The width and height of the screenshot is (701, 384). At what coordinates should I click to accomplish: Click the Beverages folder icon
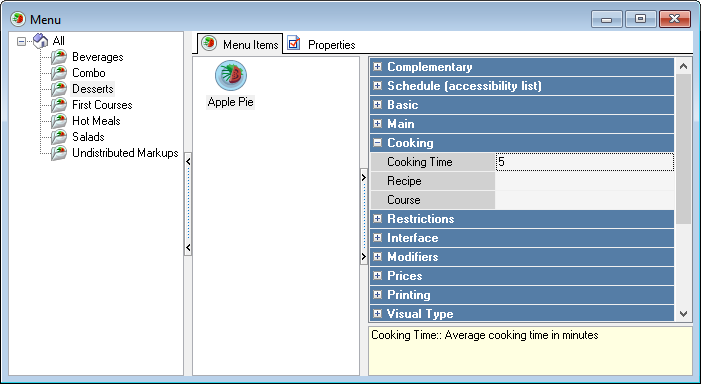(x=59, y=57)
